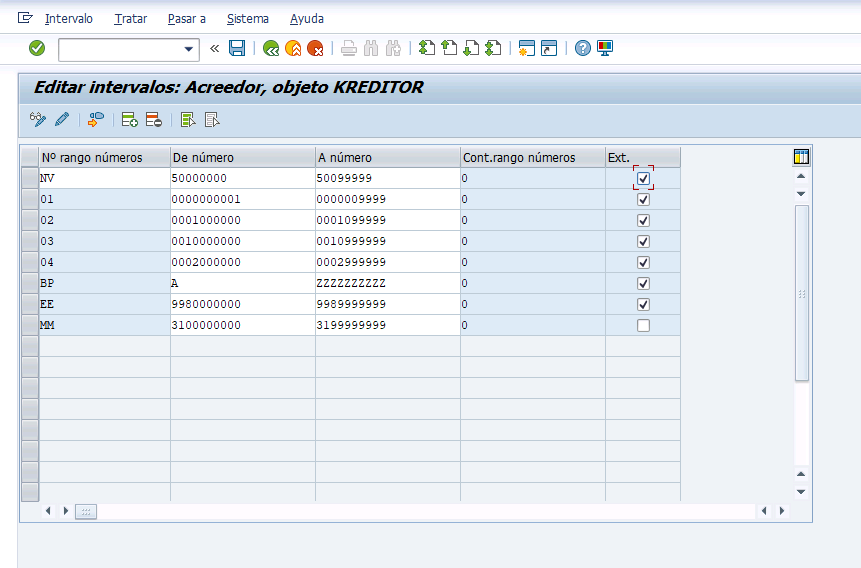Open the Pasar a menu
Viewport: 861px width, 568px height.
[187, 19]
